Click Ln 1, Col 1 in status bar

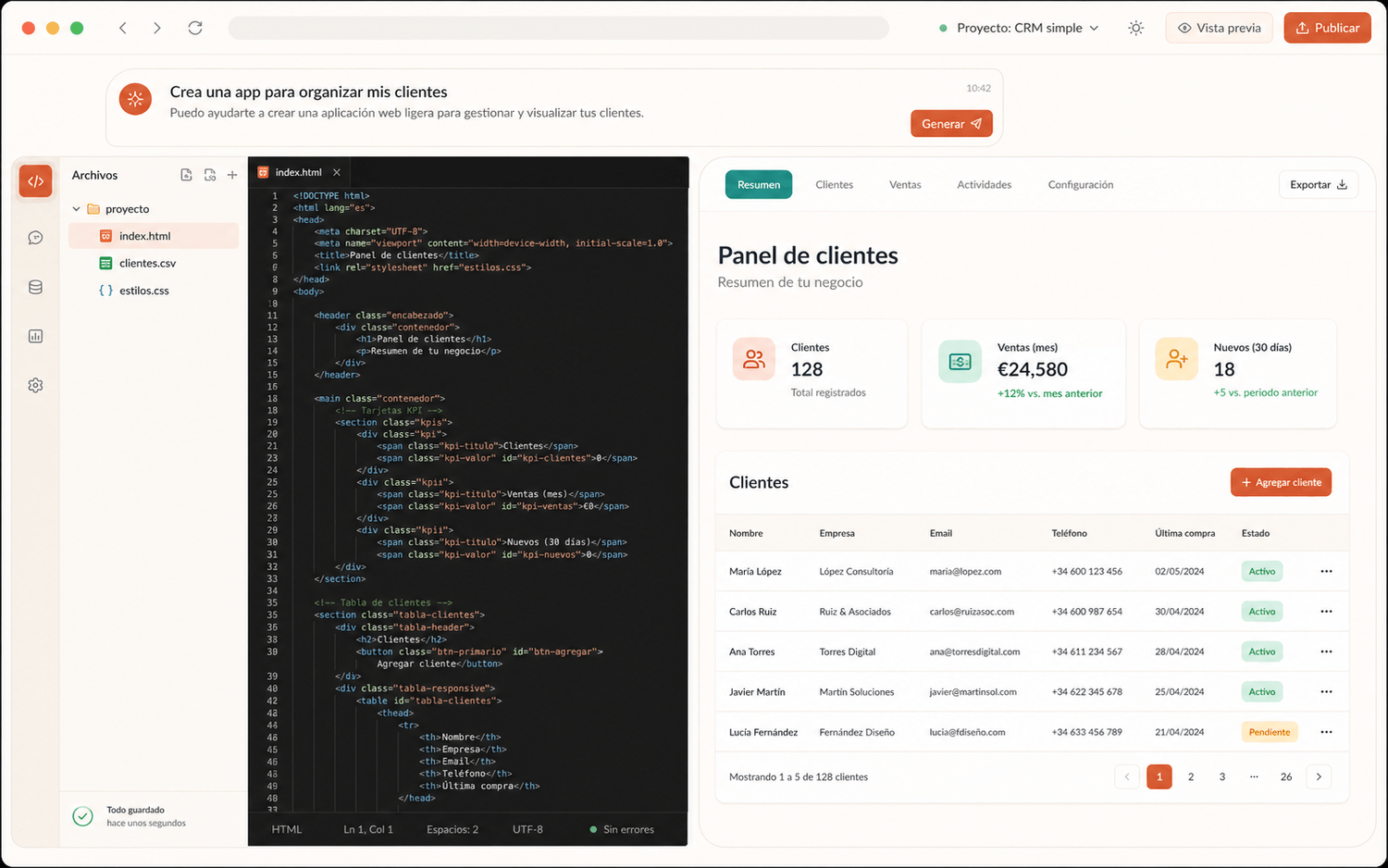click(x=368, y=829)
